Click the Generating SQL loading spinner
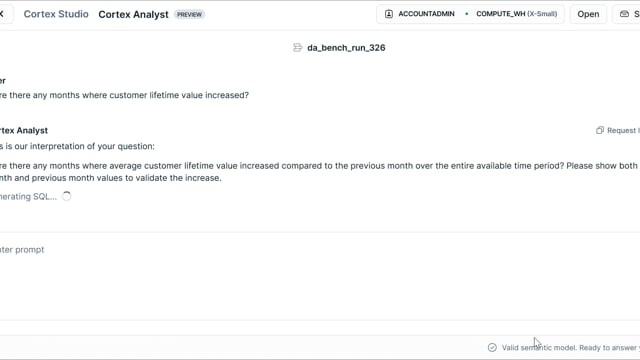Image resolution: width=640 pixels, height=360 pixels. click(67, 196)
